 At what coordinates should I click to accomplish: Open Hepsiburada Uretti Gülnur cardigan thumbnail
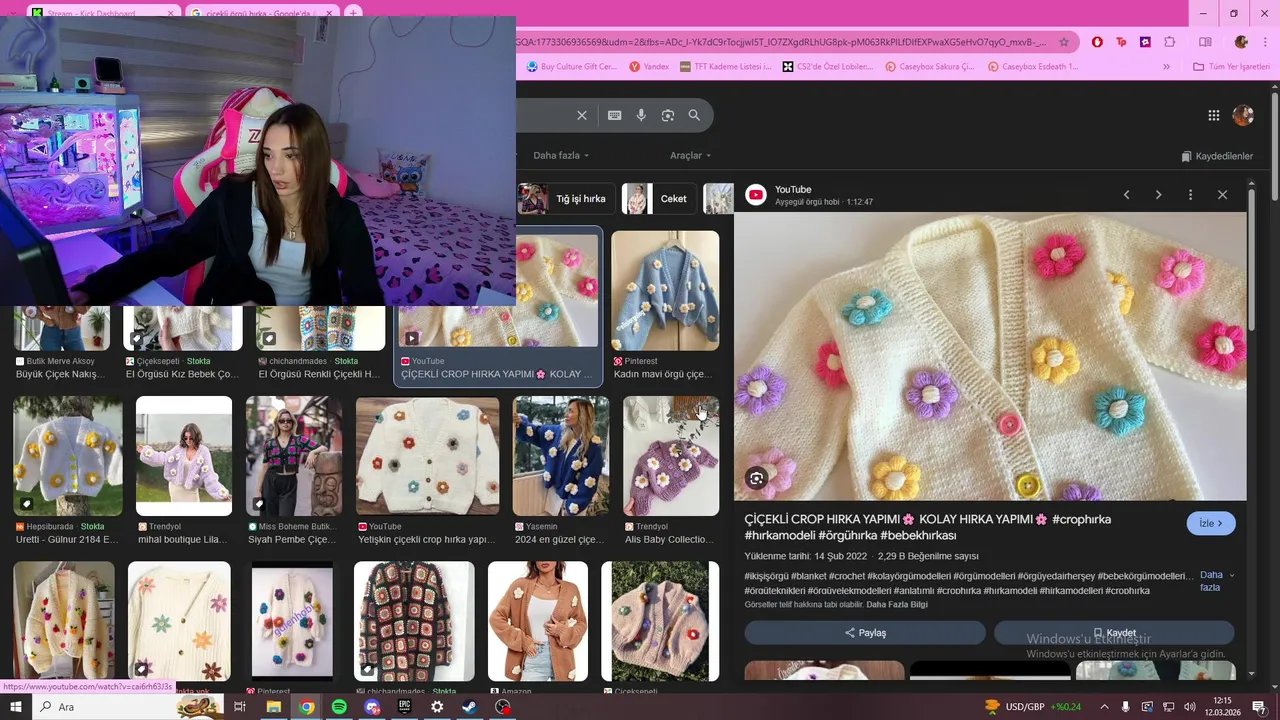(x=68, y=456)
